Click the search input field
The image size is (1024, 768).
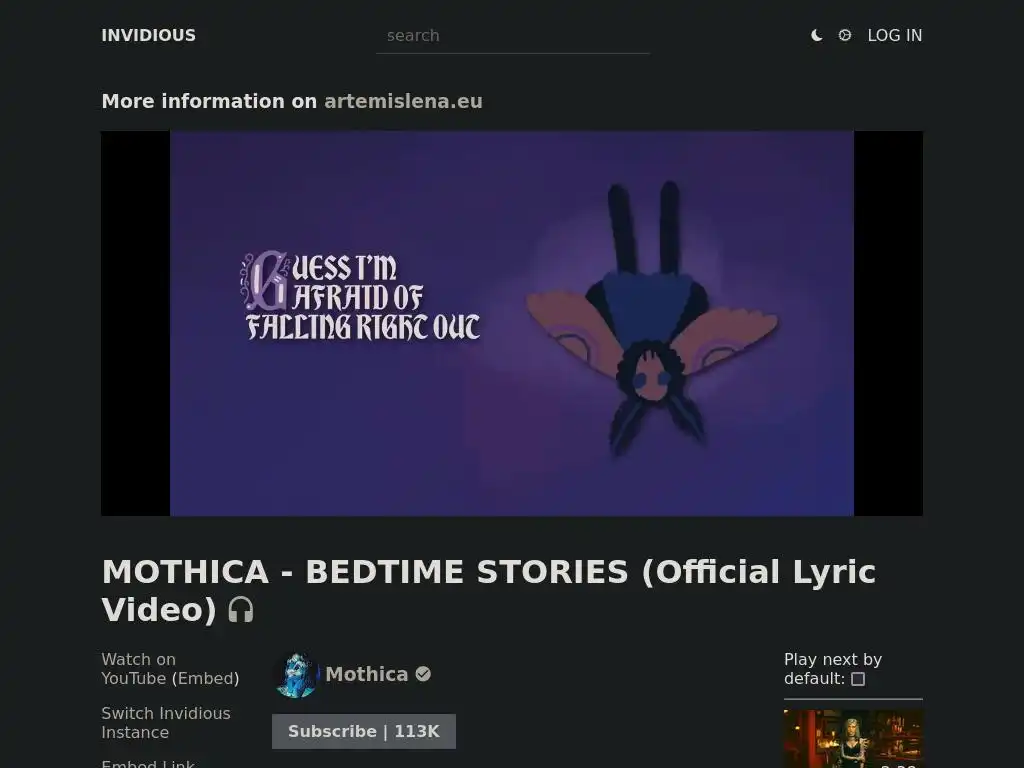point(513,36)
